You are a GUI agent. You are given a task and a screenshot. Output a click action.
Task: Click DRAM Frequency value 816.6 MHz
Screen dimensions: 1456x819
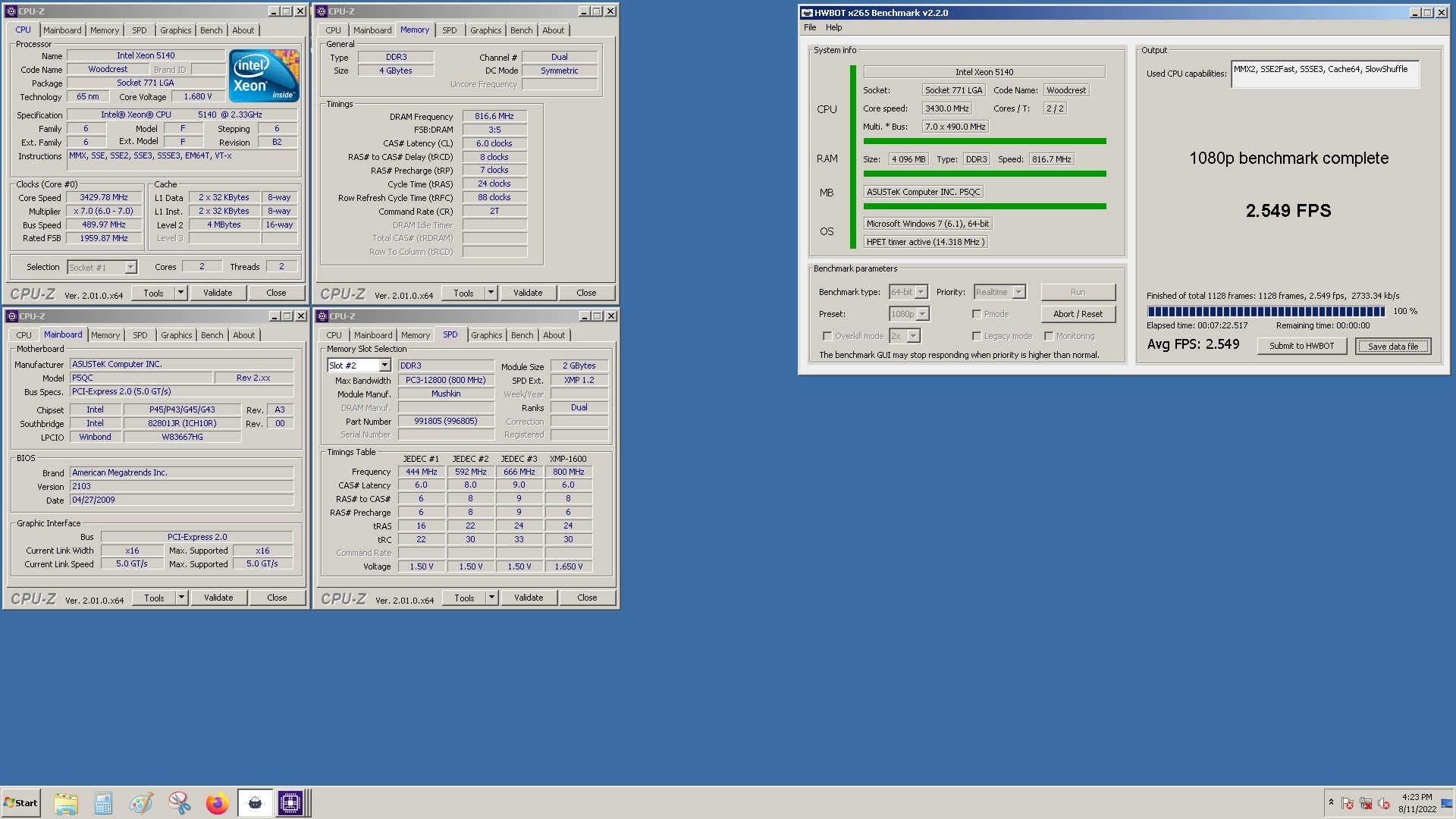494,116
